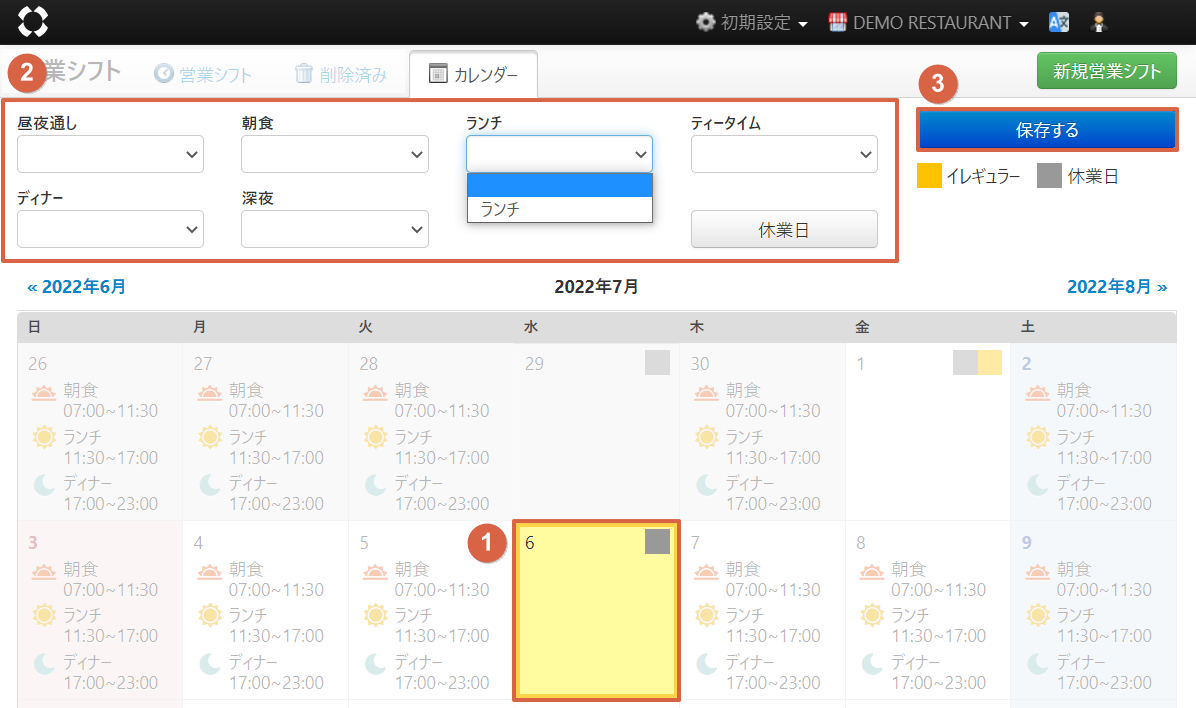
Task: Click the yellow irregular marker on July 1
Action: pyautogui.click(x=989, y=363)
